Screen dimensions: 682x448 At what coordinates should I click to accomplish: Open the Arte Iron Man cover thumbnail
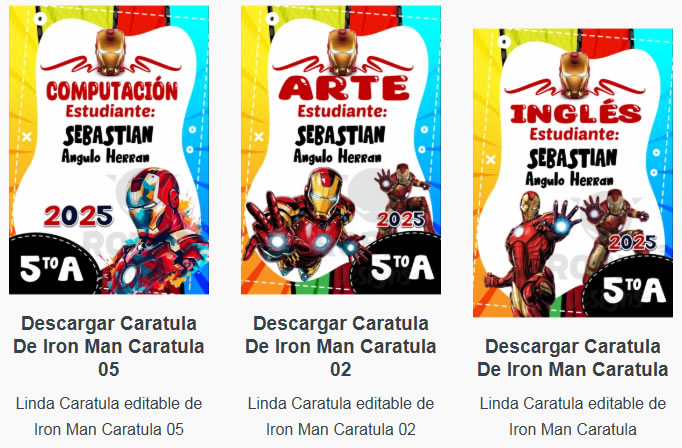pyautogui.click(x=341, y=150)
